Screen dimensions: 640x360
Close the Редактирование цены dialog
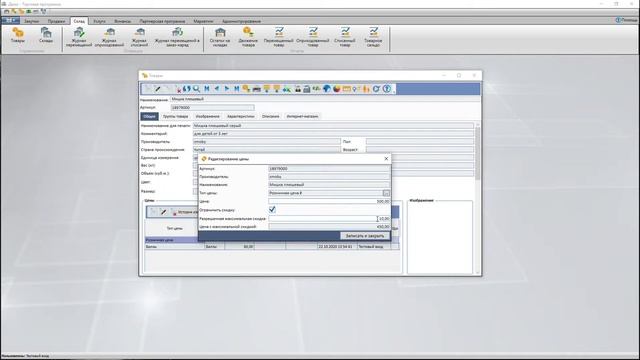point(386,159)
